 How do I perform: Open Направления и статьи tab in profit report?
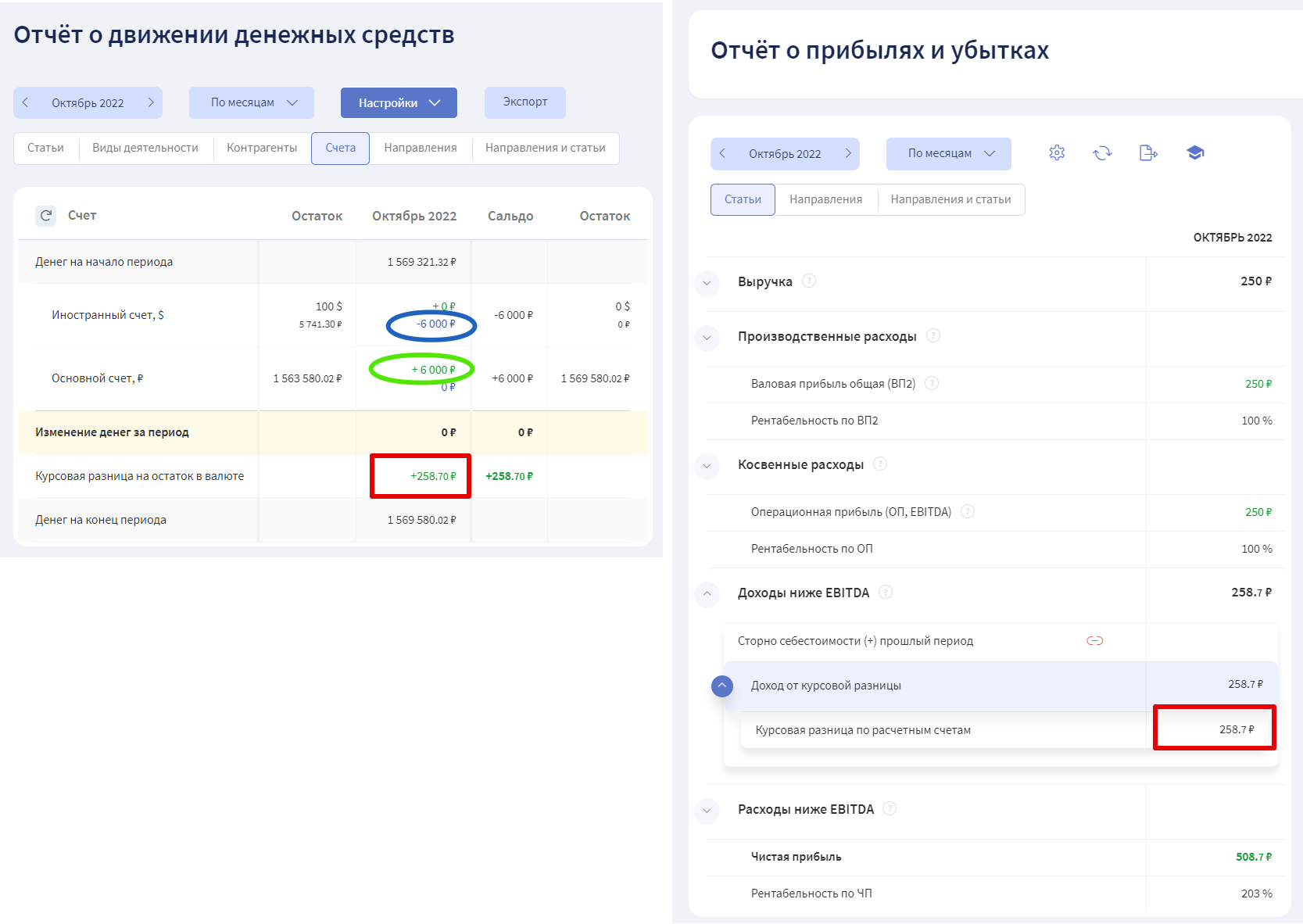[951, 199]
